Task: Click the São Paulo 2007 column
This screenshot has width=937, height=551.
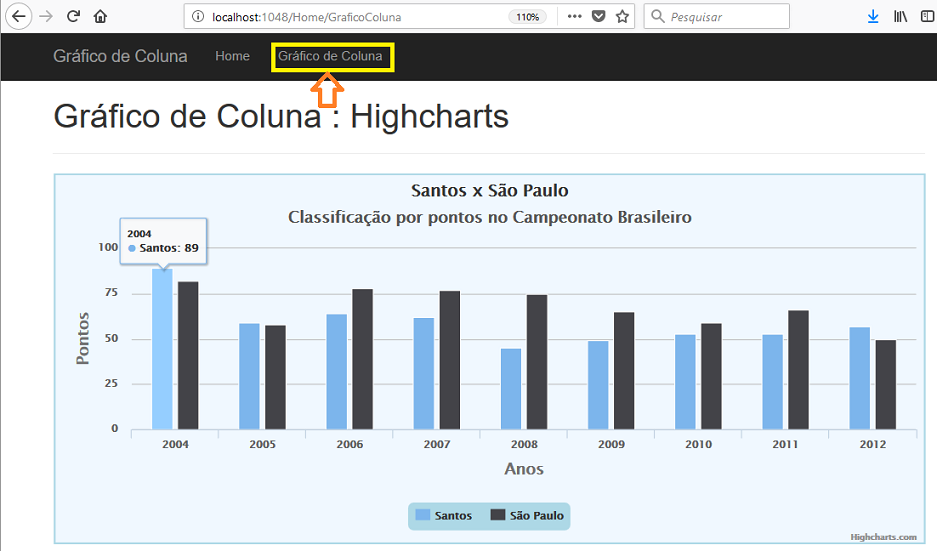Action: (450, 360)
